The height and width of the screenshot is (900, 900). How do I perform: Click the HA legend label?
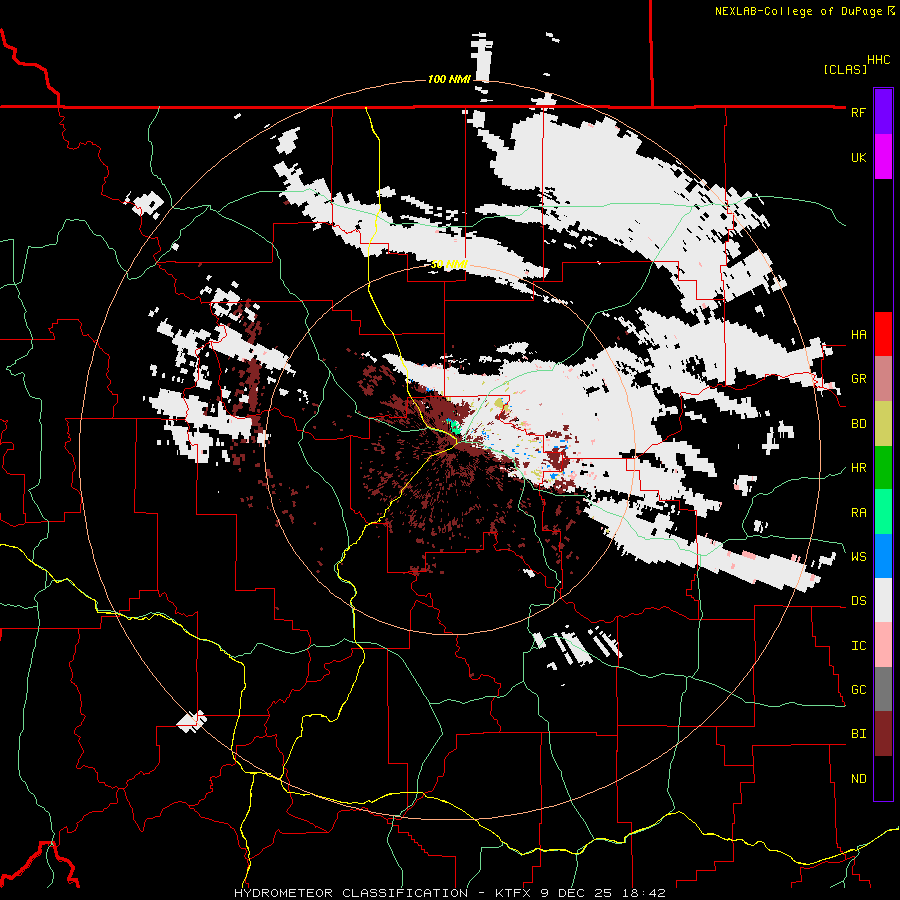pos(858,335)
